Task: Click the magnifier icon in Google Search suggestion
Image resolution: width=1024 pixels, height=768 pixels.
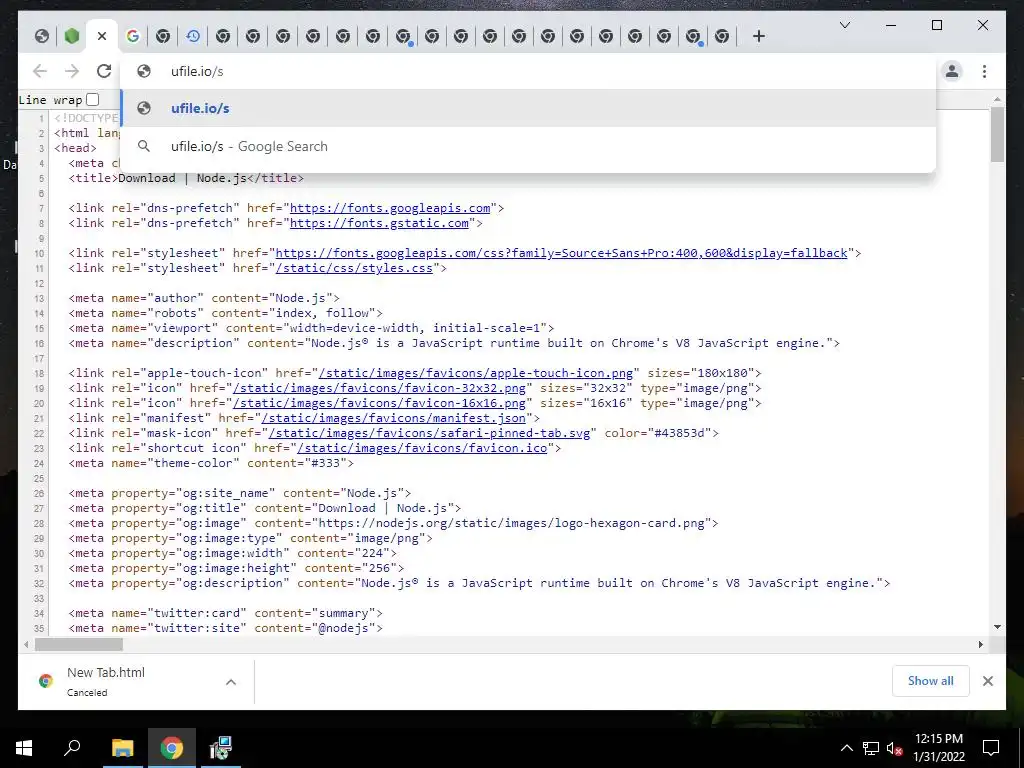Action: coord(144,146)
